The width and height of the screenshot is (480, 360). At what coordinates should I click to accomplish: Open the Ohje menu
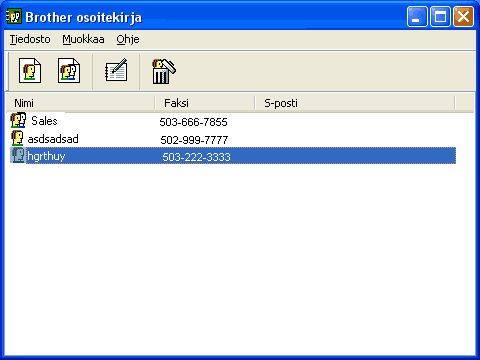[x=128, y=40]
